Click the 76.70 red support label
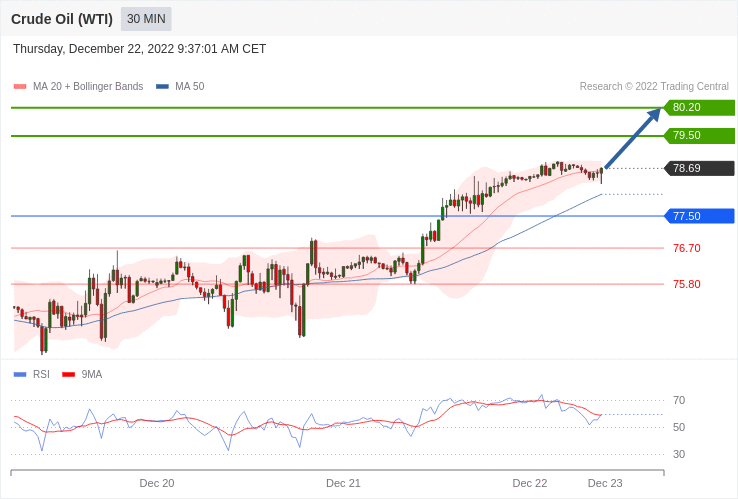Screen dimensions: 738x500 687,248
